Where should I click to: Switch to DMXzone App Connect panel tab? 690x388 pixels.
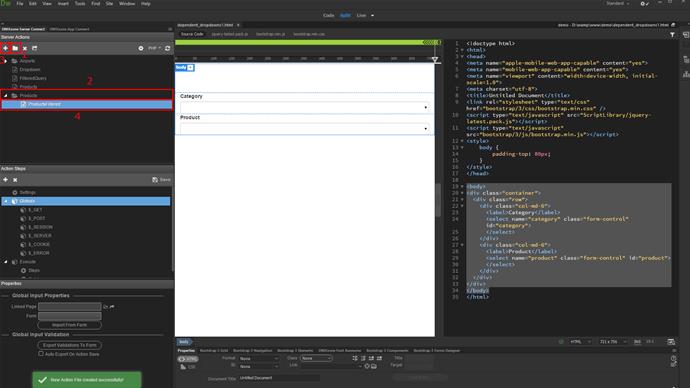69,29
